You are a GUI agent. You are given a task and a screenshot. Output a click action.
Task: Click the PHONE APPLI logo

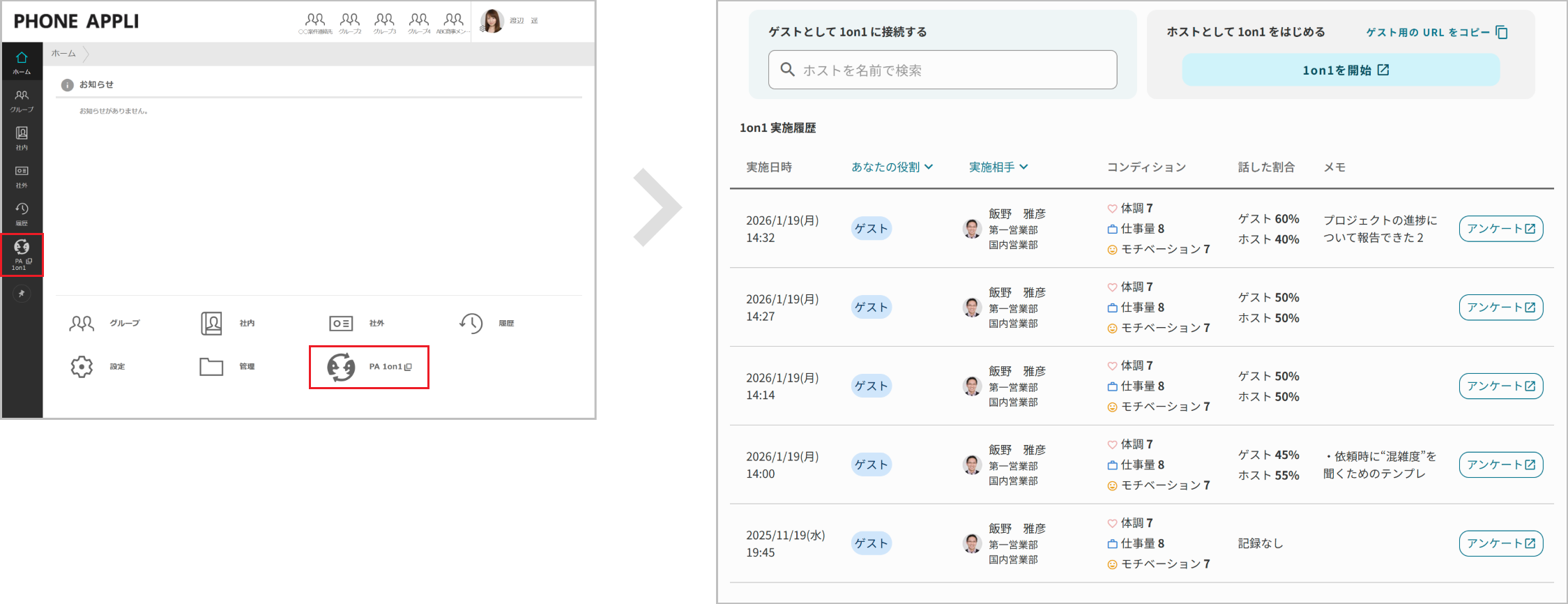pos(76,22)
